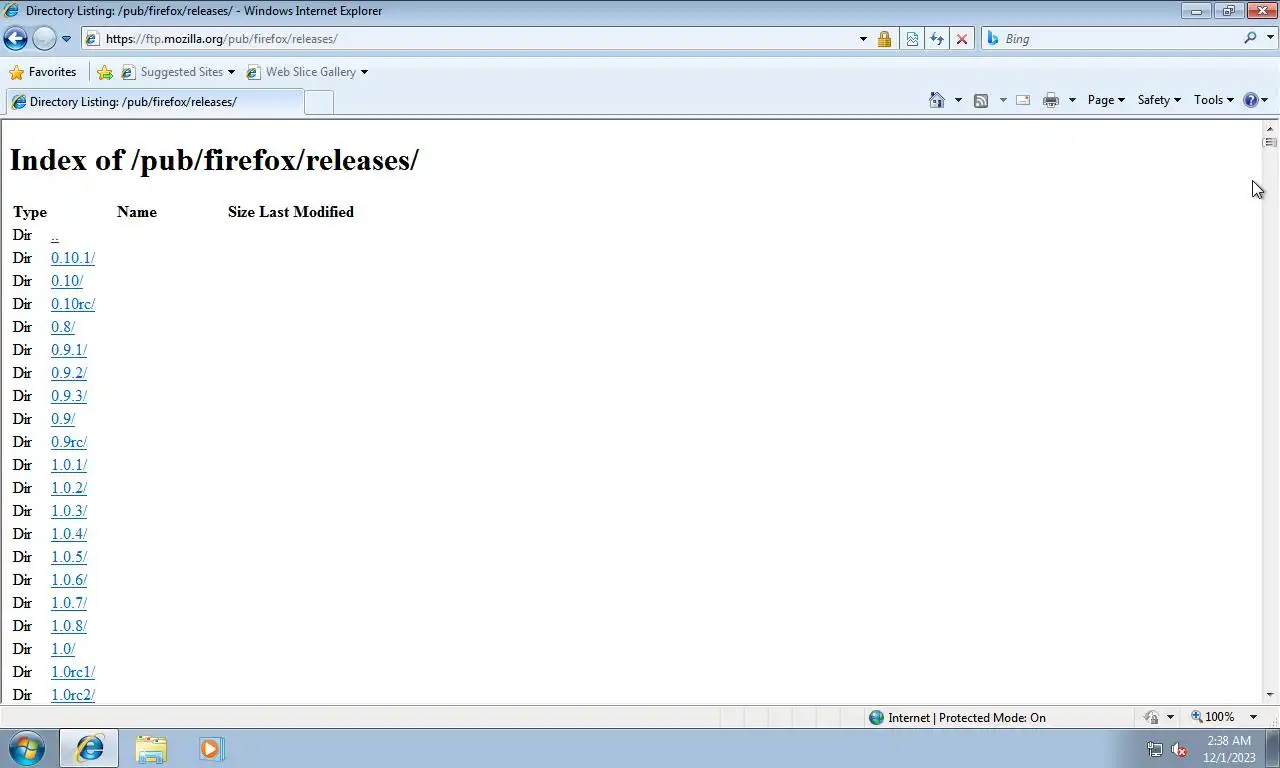Open the 1.0.1/ directory link
This screenshot has height=768, width=1280.
69,465
